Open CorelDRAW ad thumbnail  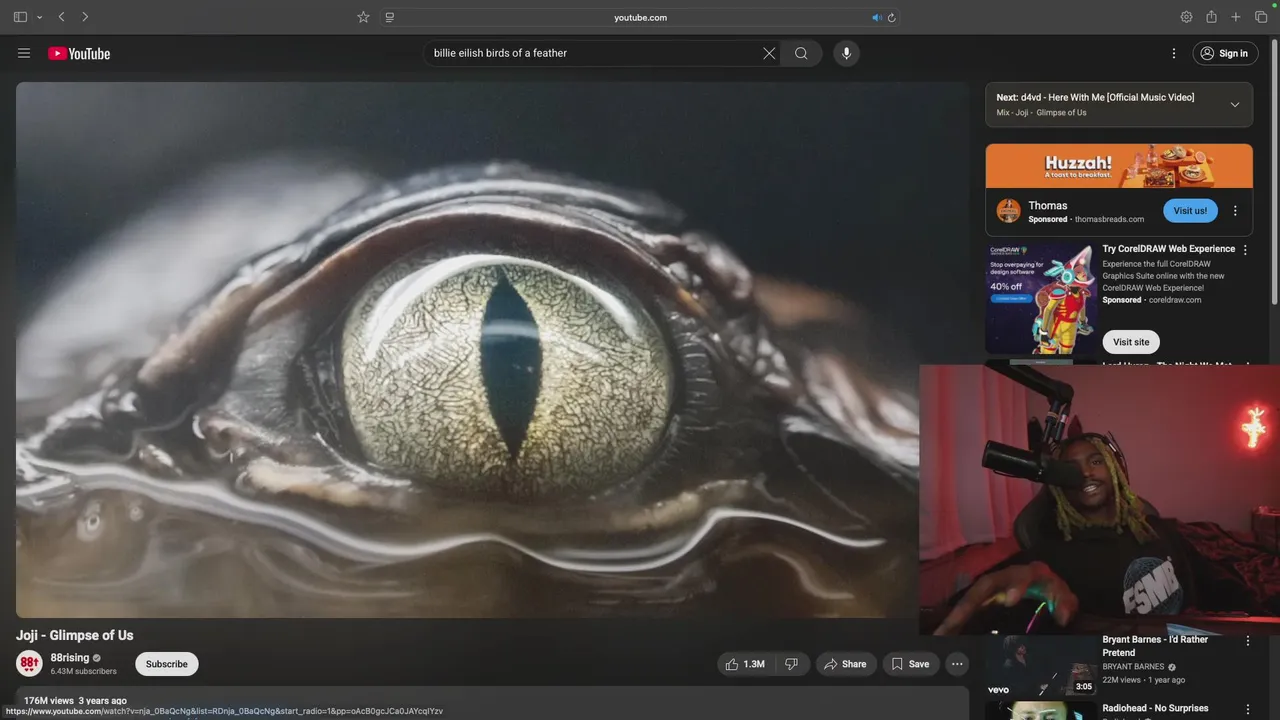point(1041,298)
